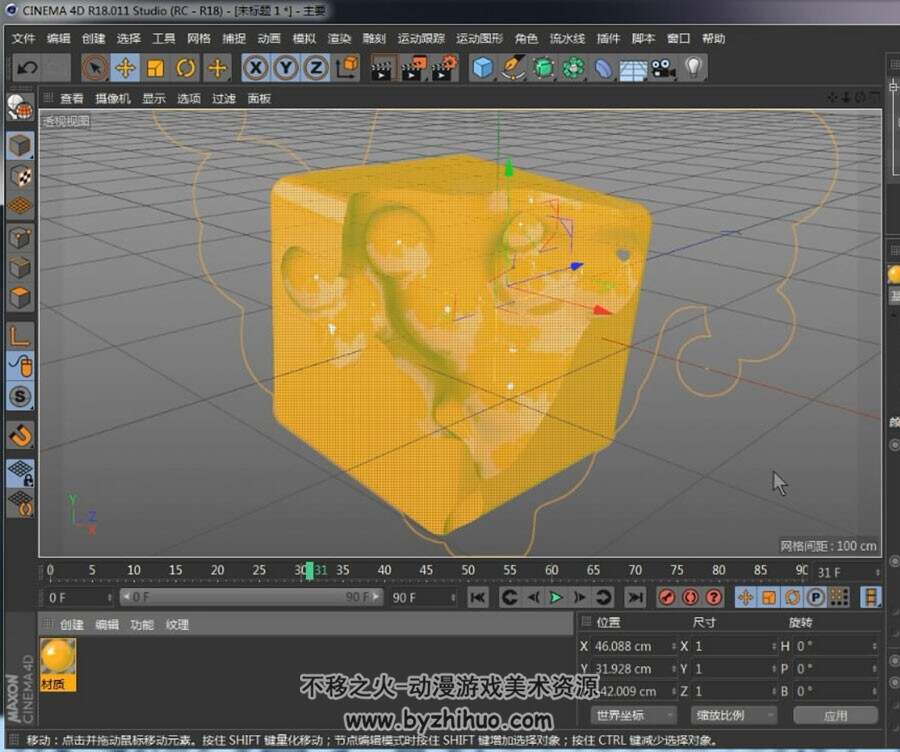Open the 文件 menu
900x752 pixels.
(x=24, y=38)
